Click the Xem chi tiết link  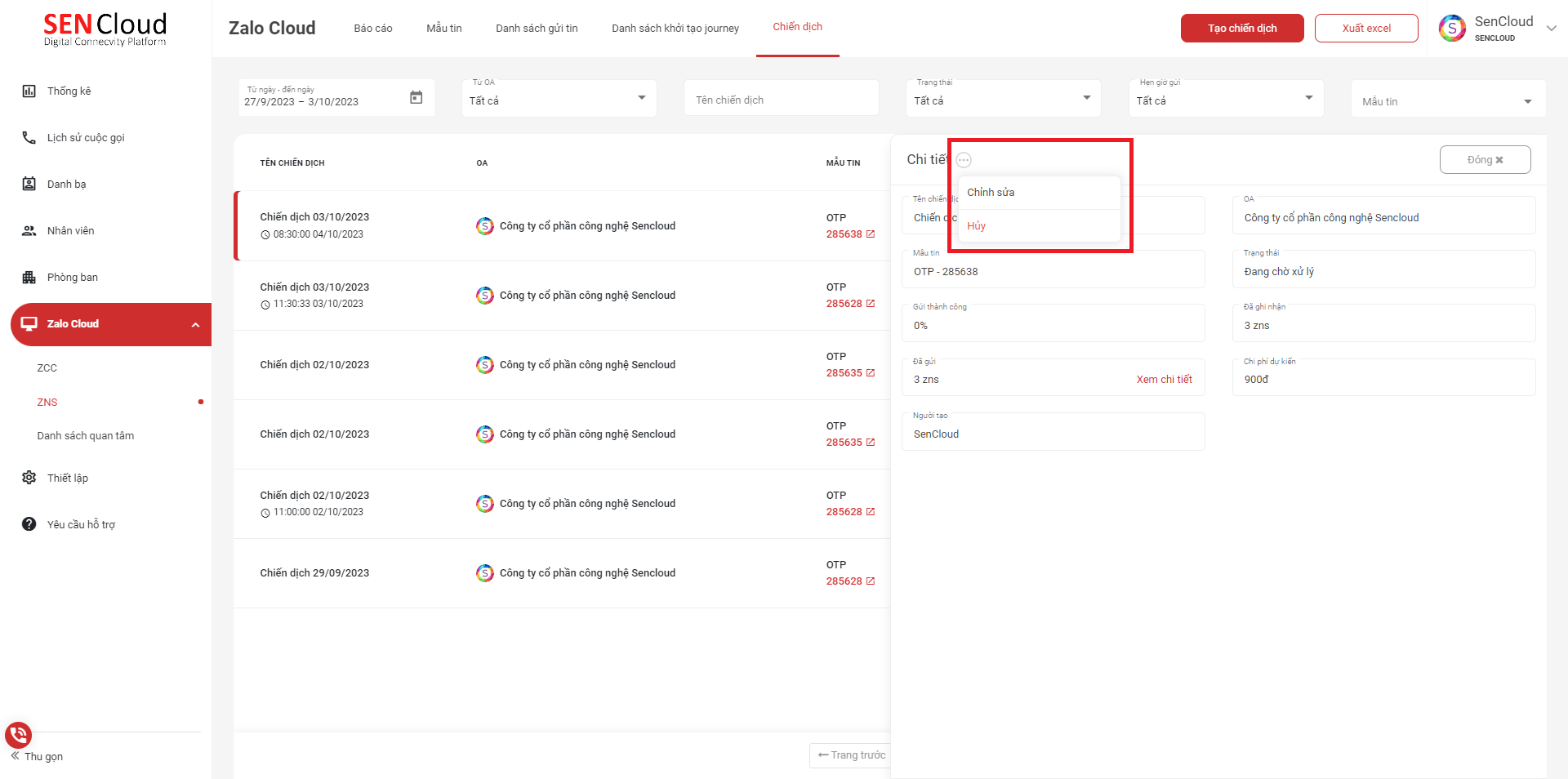1164,380
